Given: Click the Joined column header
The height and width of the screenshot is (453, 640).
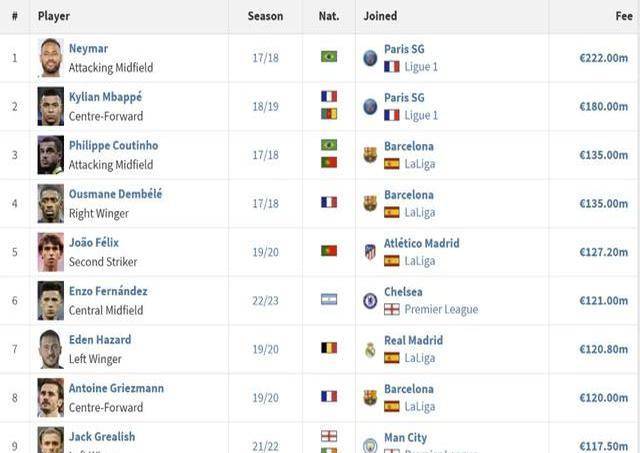Looking at the screenshot, I should pyautogui.click(x=380, y=16).
